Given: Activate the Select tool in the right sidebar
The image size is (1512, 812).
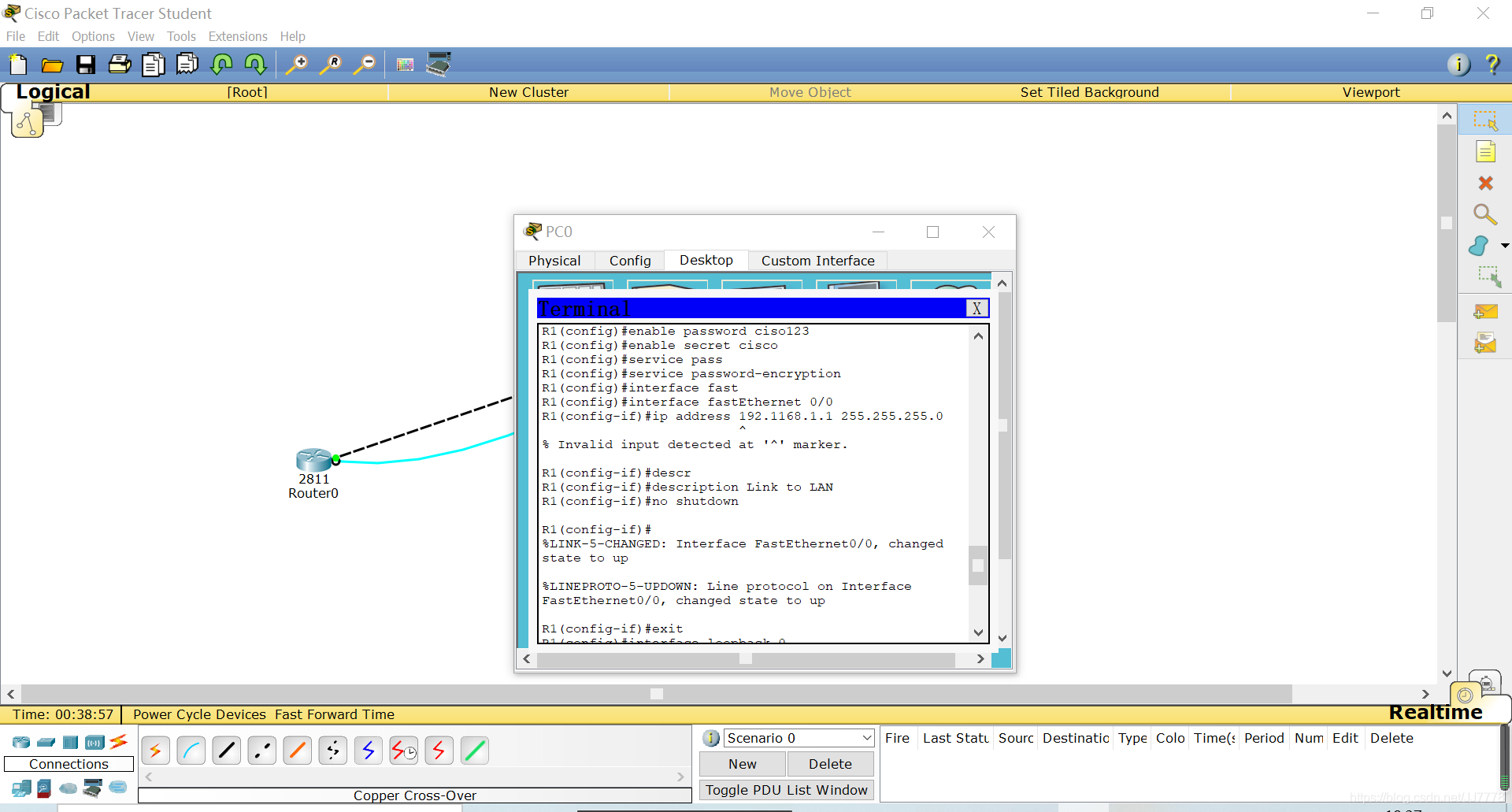Looking at the screenshot, I should point(1485,121).
